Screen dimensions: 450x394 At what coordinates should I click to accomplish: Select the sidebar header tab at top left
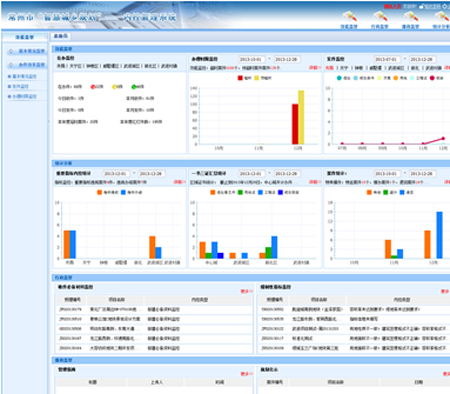[x=25, y=37]
